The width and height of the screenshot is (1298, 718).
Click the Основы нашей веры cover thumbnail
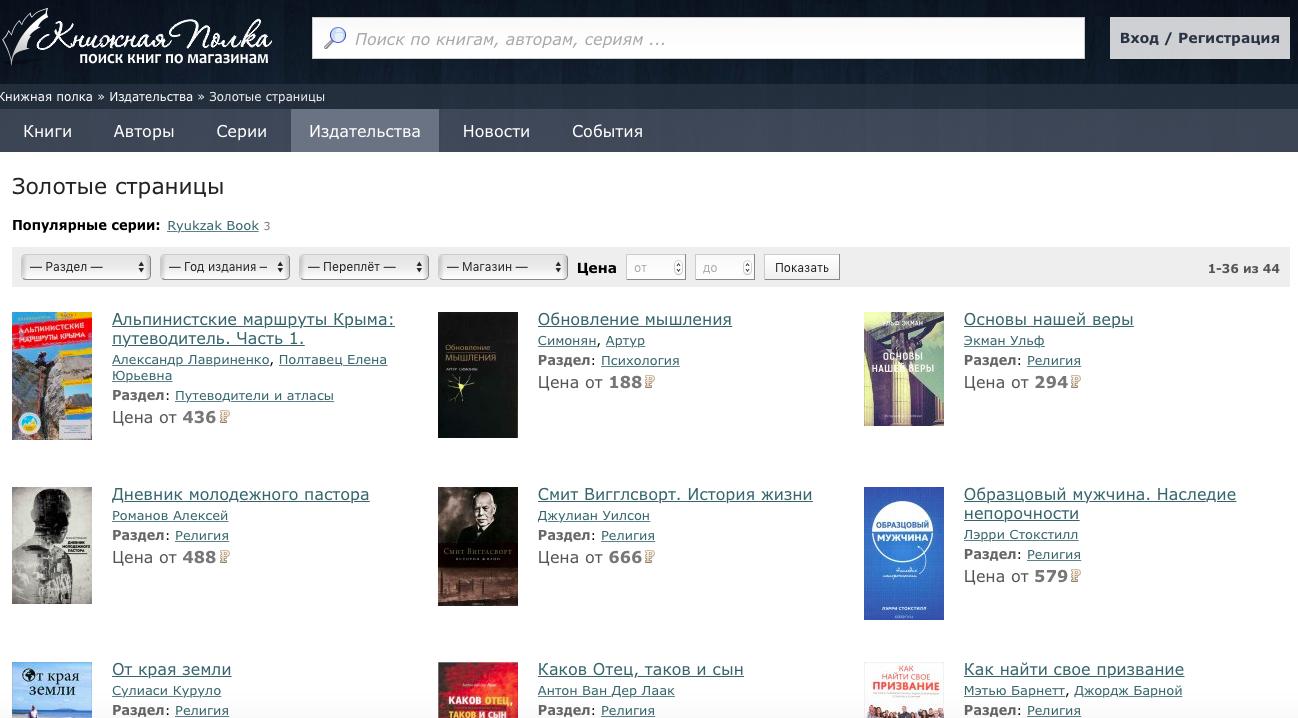click(903, 369)
